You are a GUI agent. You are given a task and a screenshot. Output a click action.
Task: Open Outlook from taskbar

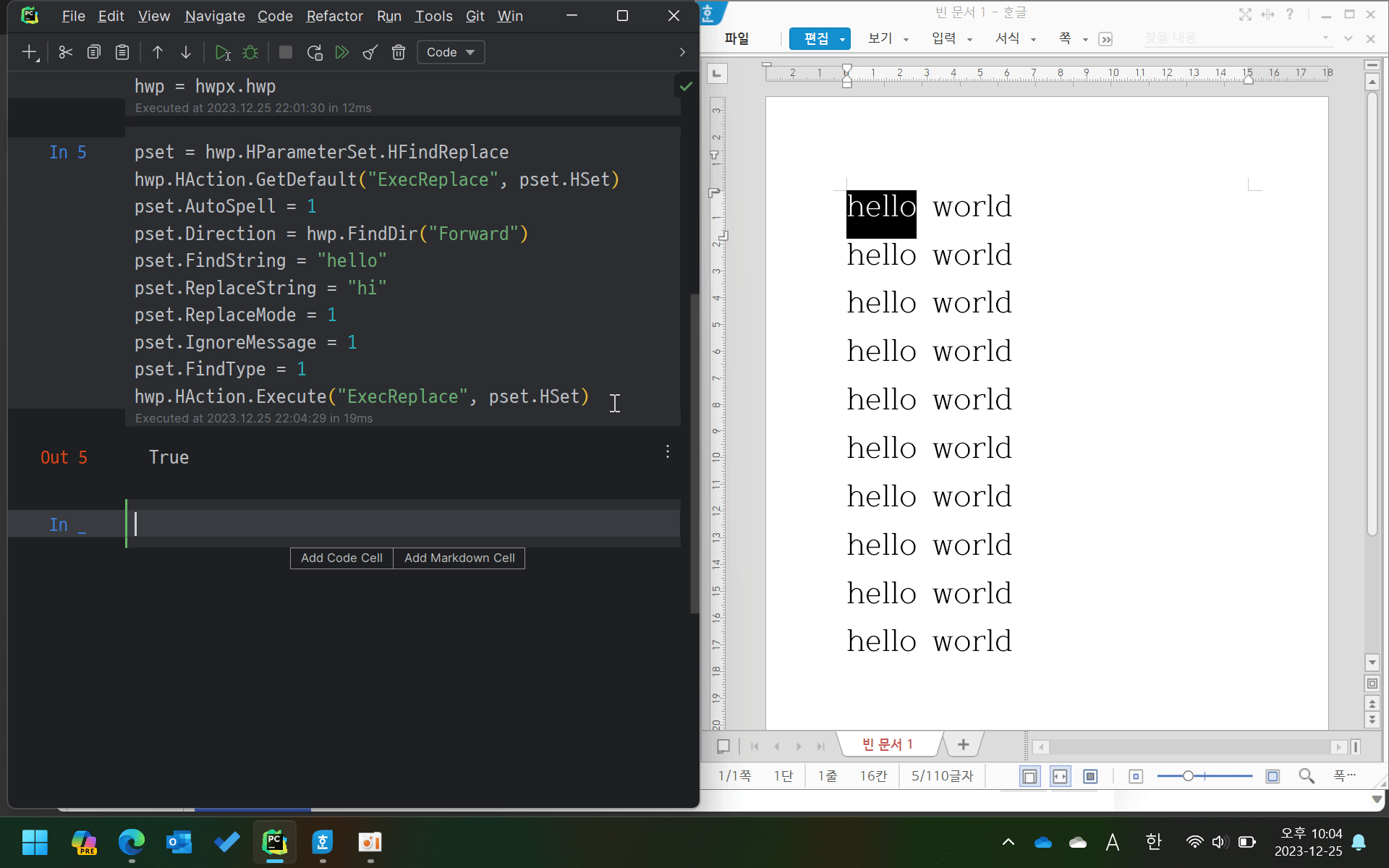(179, 843)
